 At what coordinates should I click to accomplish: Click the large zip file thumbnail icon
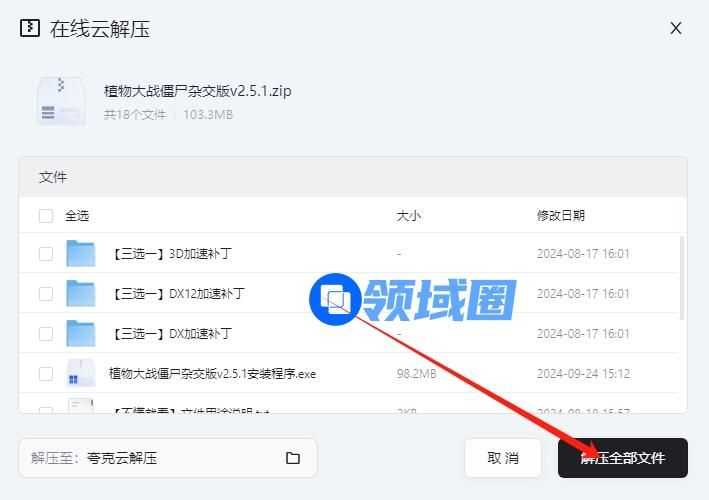tap(60, 101)
